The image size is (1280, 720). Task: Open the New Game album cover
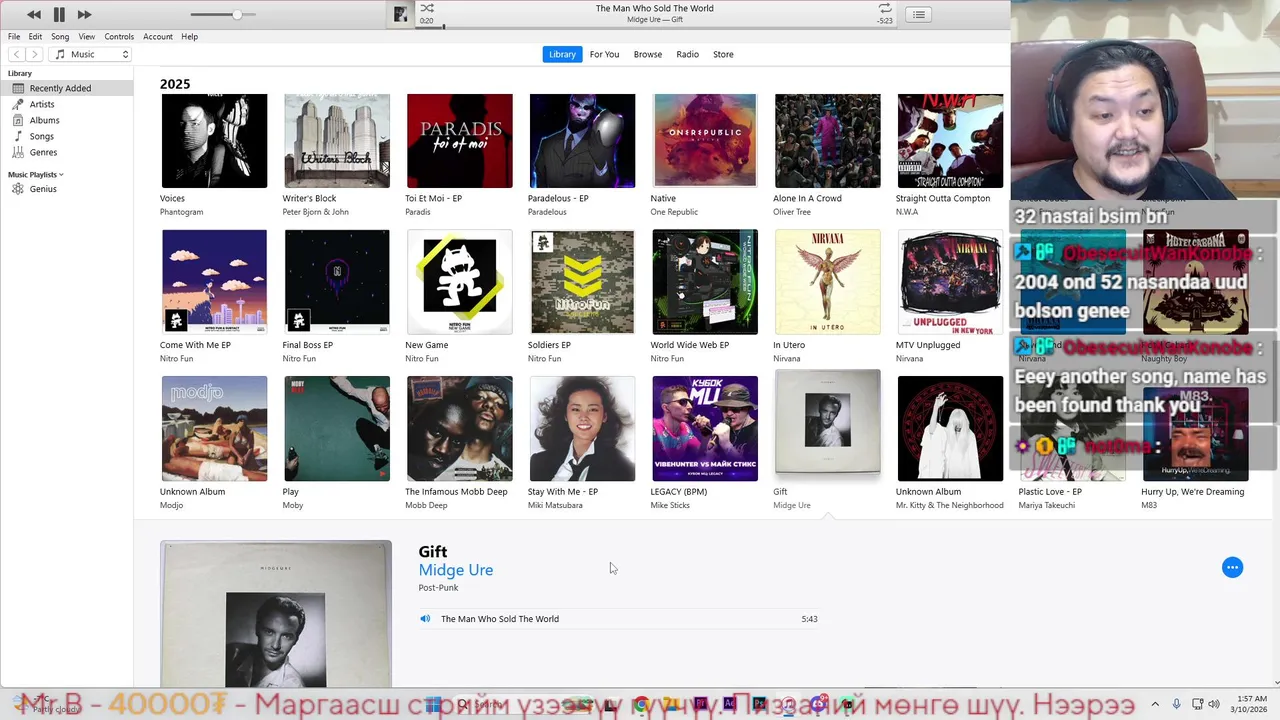tap(460, 282)
